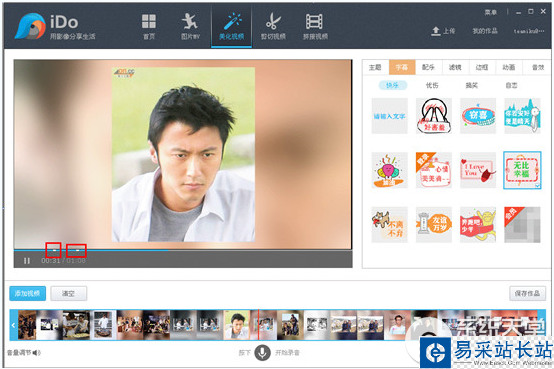
Task: Switch to the 主题 theme tab
Action: click(x=375, y=67)
